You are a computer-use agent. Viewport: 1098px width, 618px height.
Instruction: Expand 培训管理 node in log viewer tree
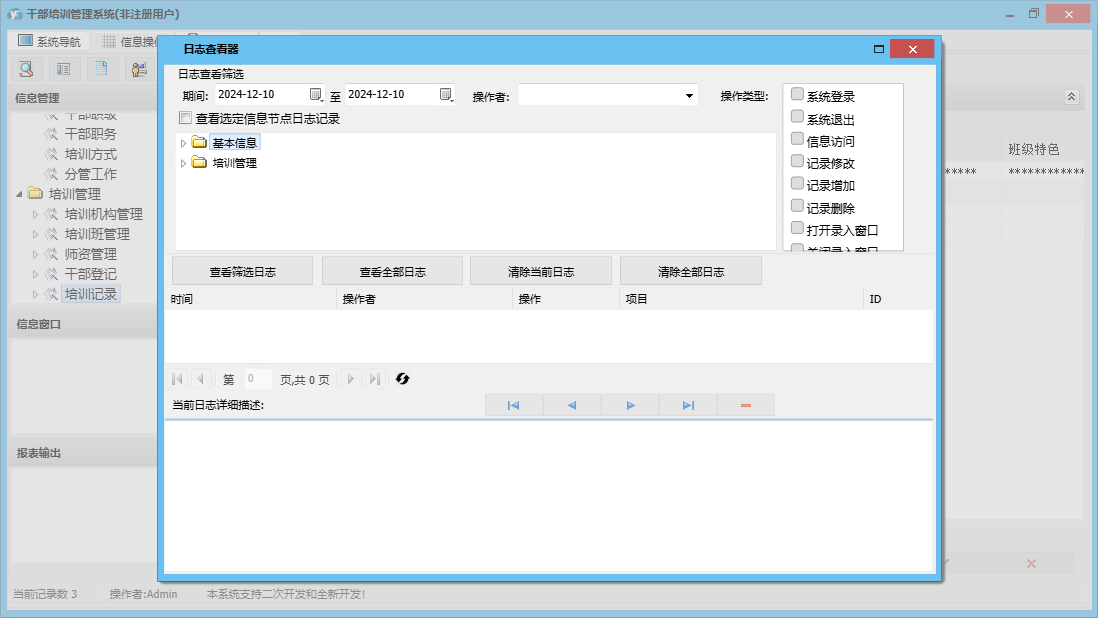pyautogui.click(x=183, y=163)
